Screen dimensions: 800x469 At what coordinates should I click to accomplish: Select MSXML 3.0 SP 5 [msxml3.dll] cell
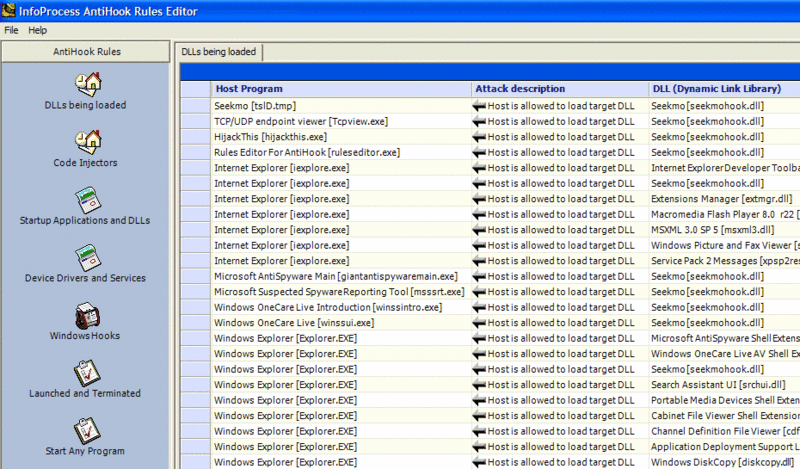724,230
